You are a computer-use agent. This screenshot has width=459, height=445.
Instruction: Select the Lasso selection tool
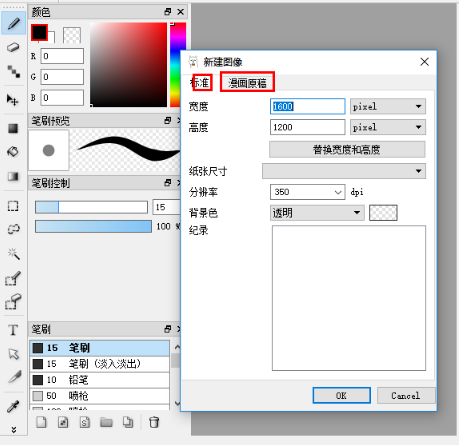[x=13, y=229]
